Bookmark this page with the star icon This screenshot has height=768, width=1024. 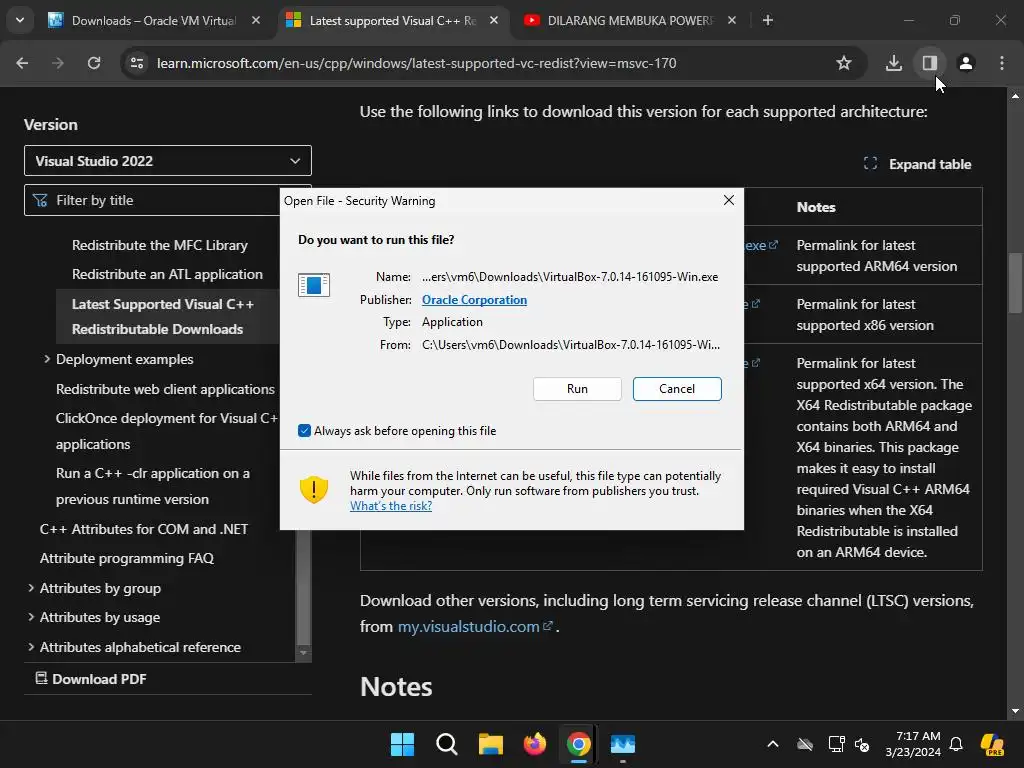[844, 63]
